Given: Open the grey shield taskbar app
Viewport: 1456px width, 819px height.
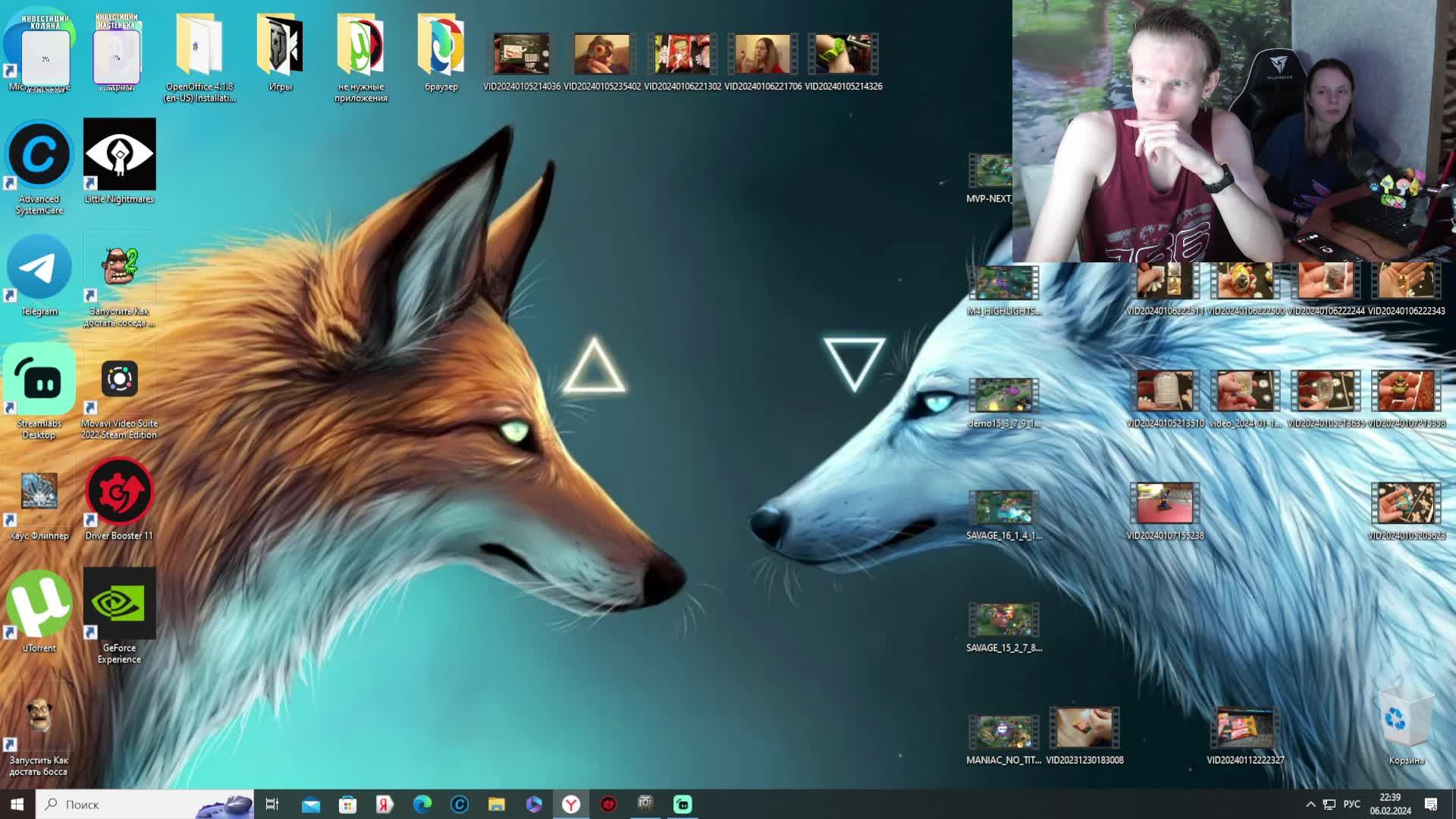Looking at the screenshot, I should pyautogui.click(x=645, y=804).
